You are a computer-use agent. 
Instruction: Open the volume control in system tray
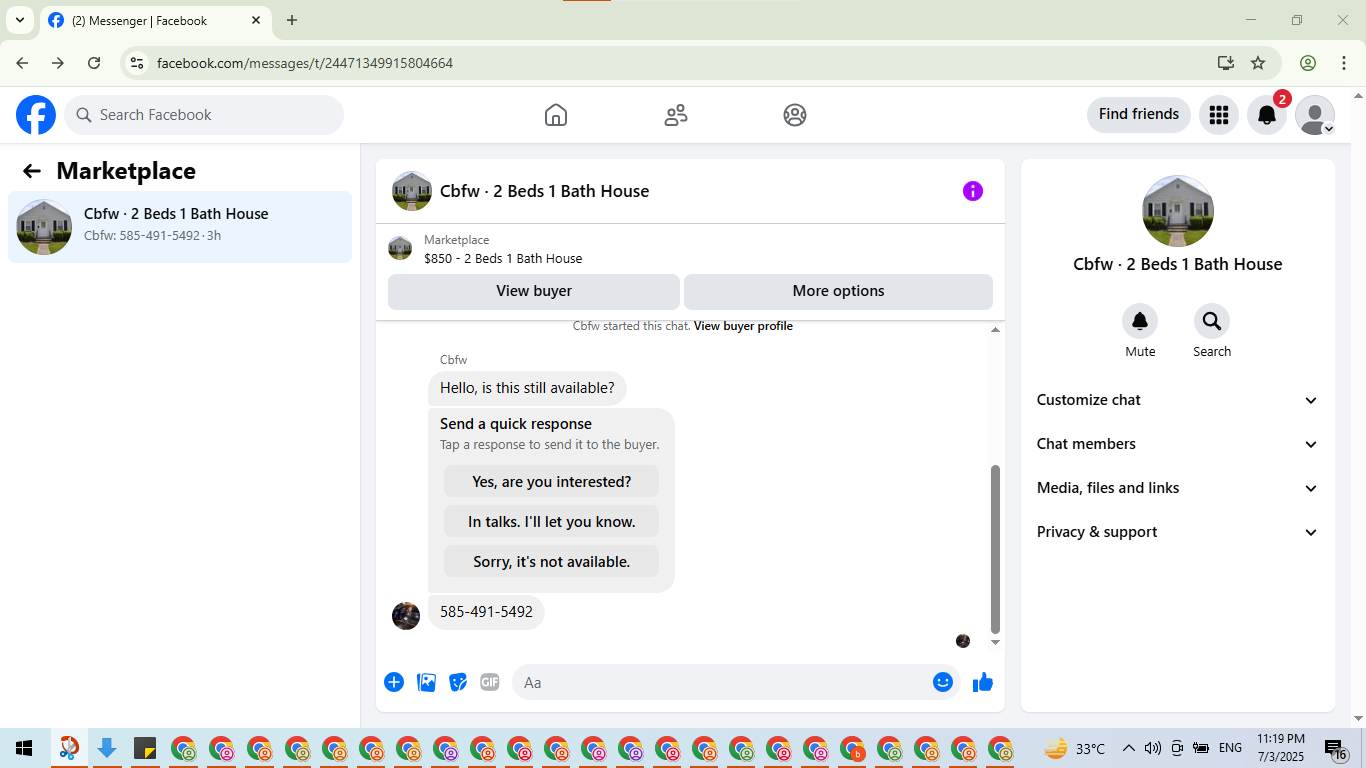click(1153, 748)
